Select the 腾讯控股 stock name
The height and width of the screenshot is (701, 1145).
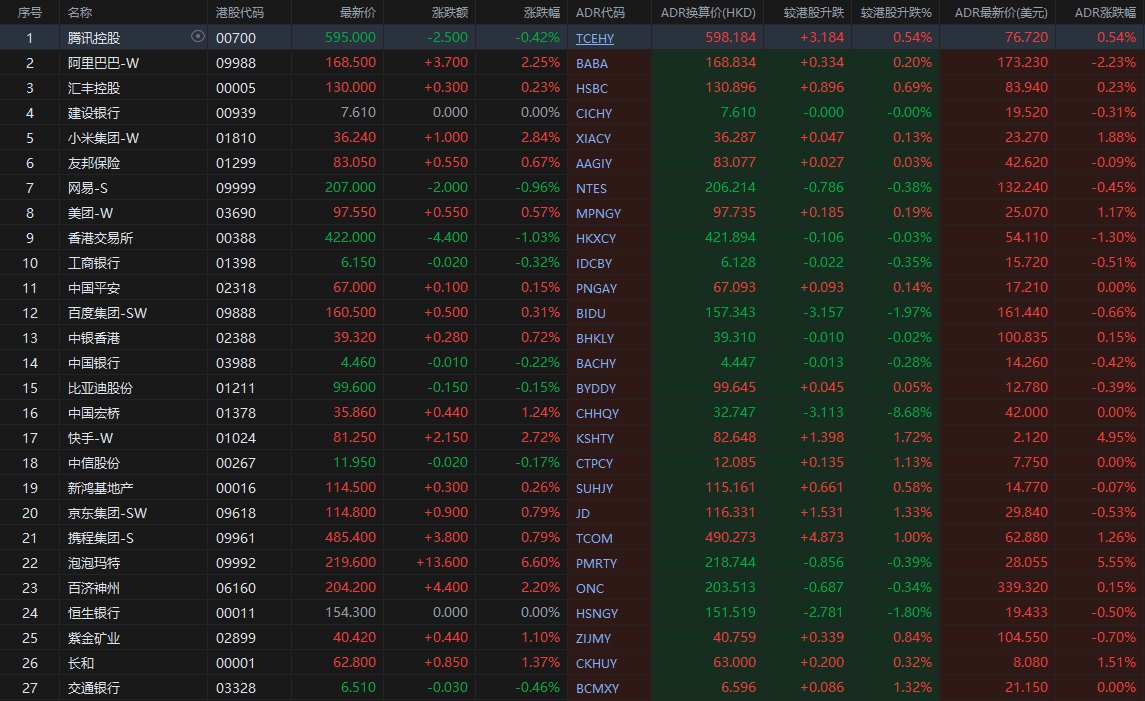tap(93, 38)
